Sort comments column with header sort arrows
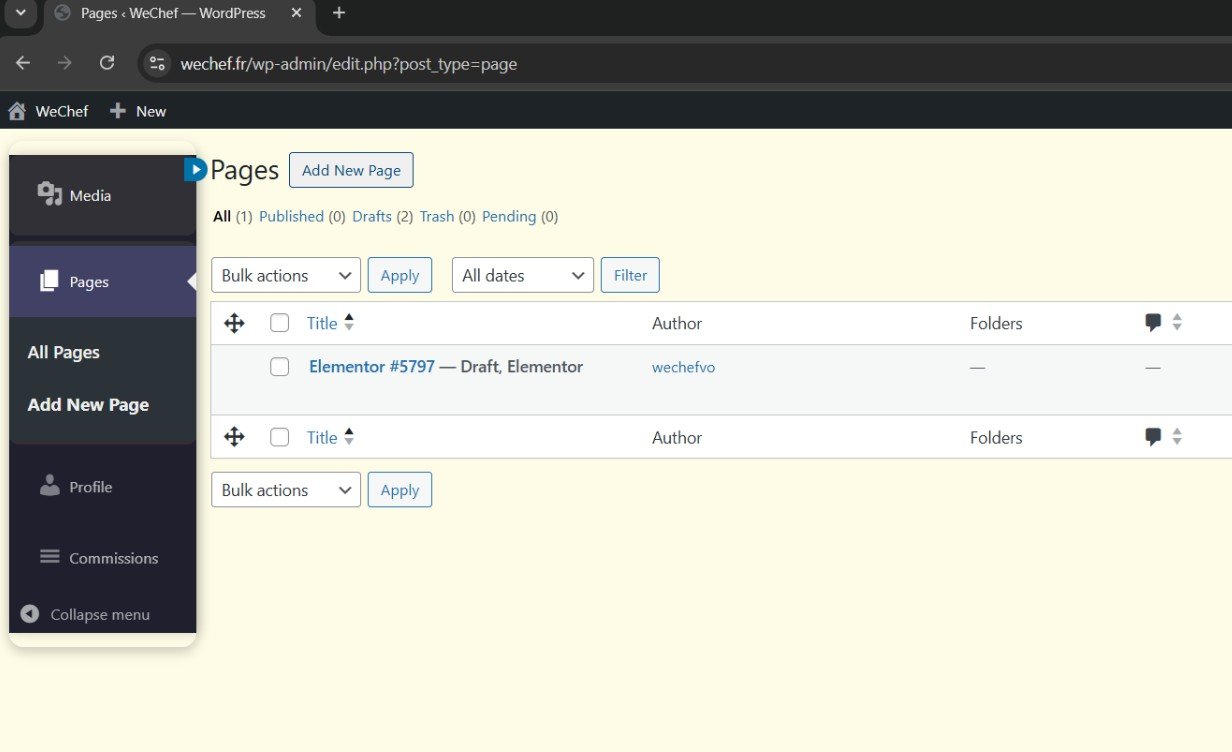Image resolution: width=1232 pixels, height=752 pixels. coord(1177,322)
